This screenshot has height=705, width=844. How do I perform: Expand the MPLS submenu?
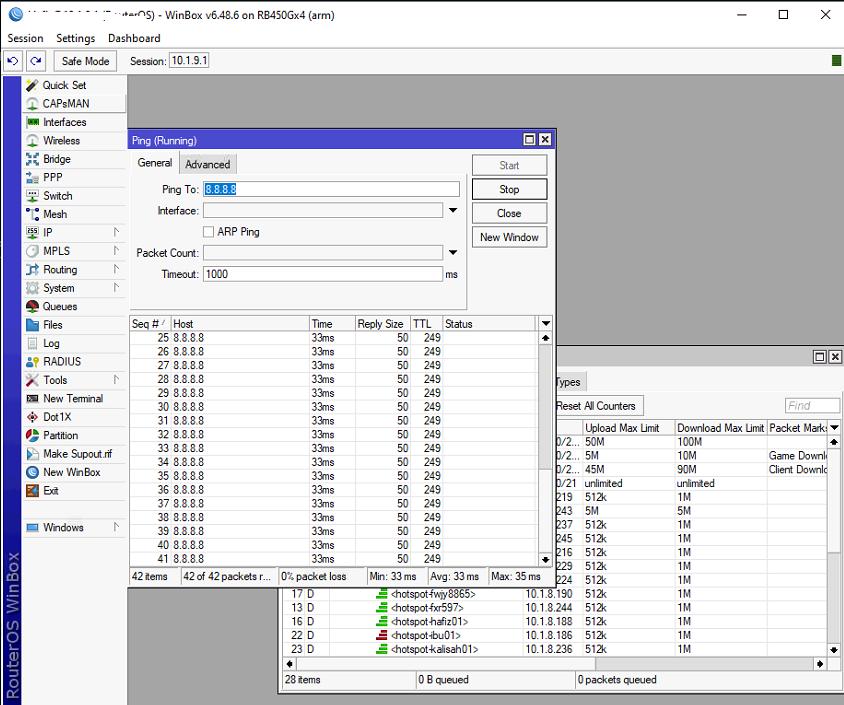(116, 251)
